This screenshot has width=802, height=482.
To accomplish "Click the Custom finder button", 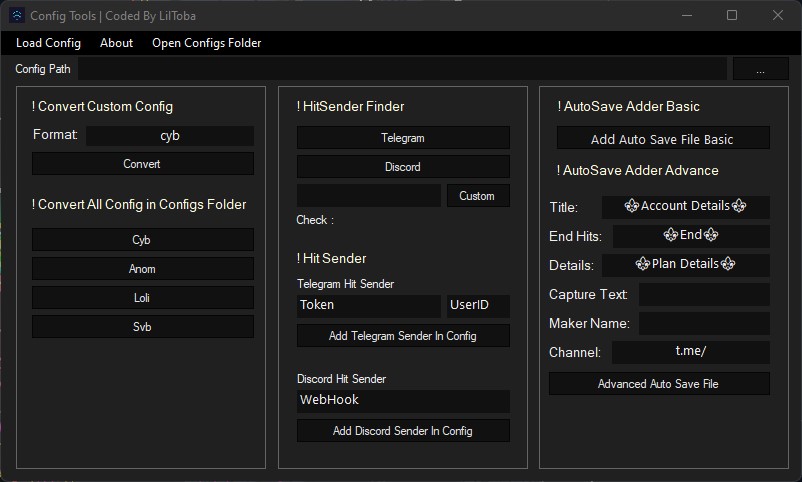I will (478, 196).
